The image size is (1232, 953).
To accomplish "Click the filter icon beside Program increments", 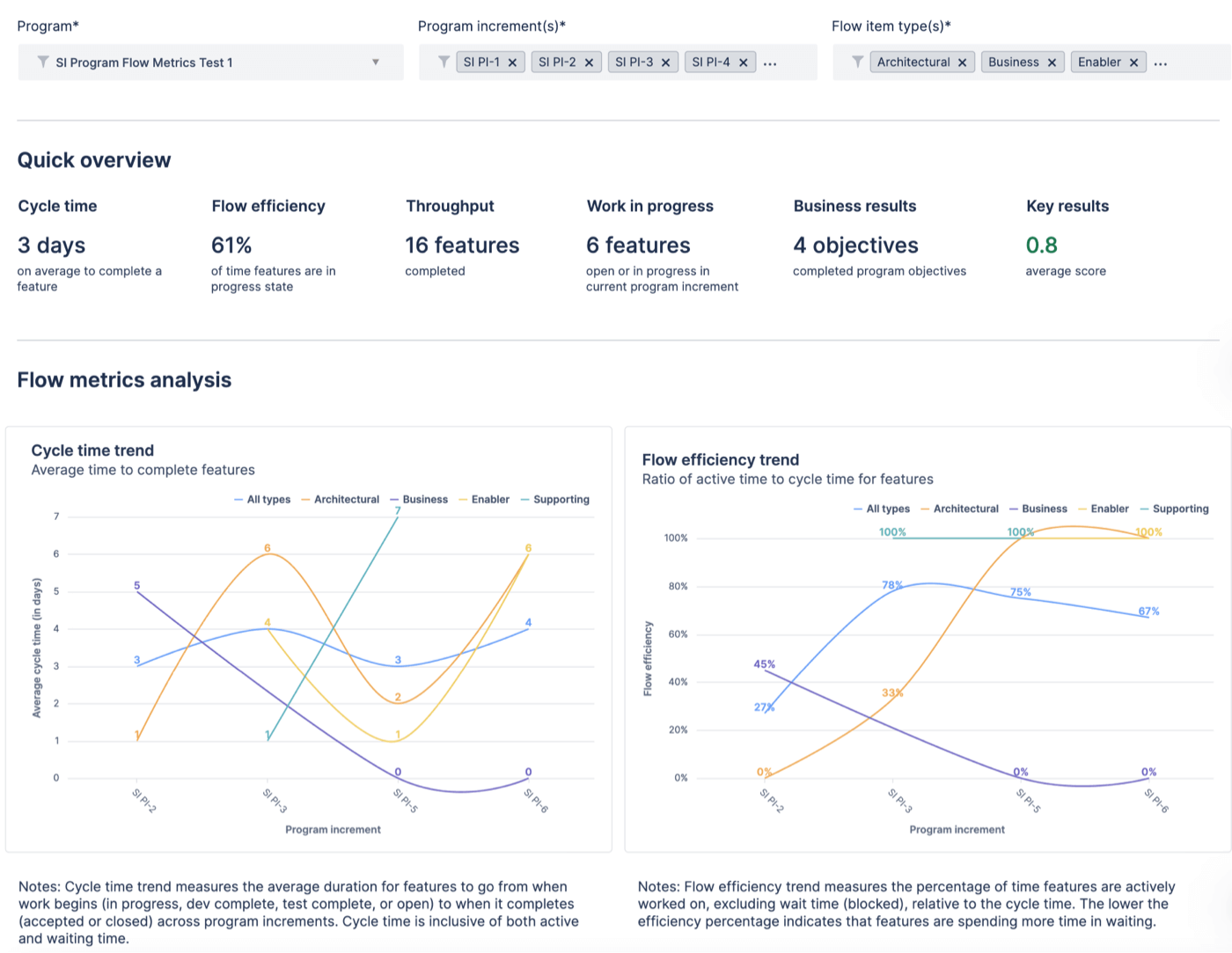I will click(444, 62).
